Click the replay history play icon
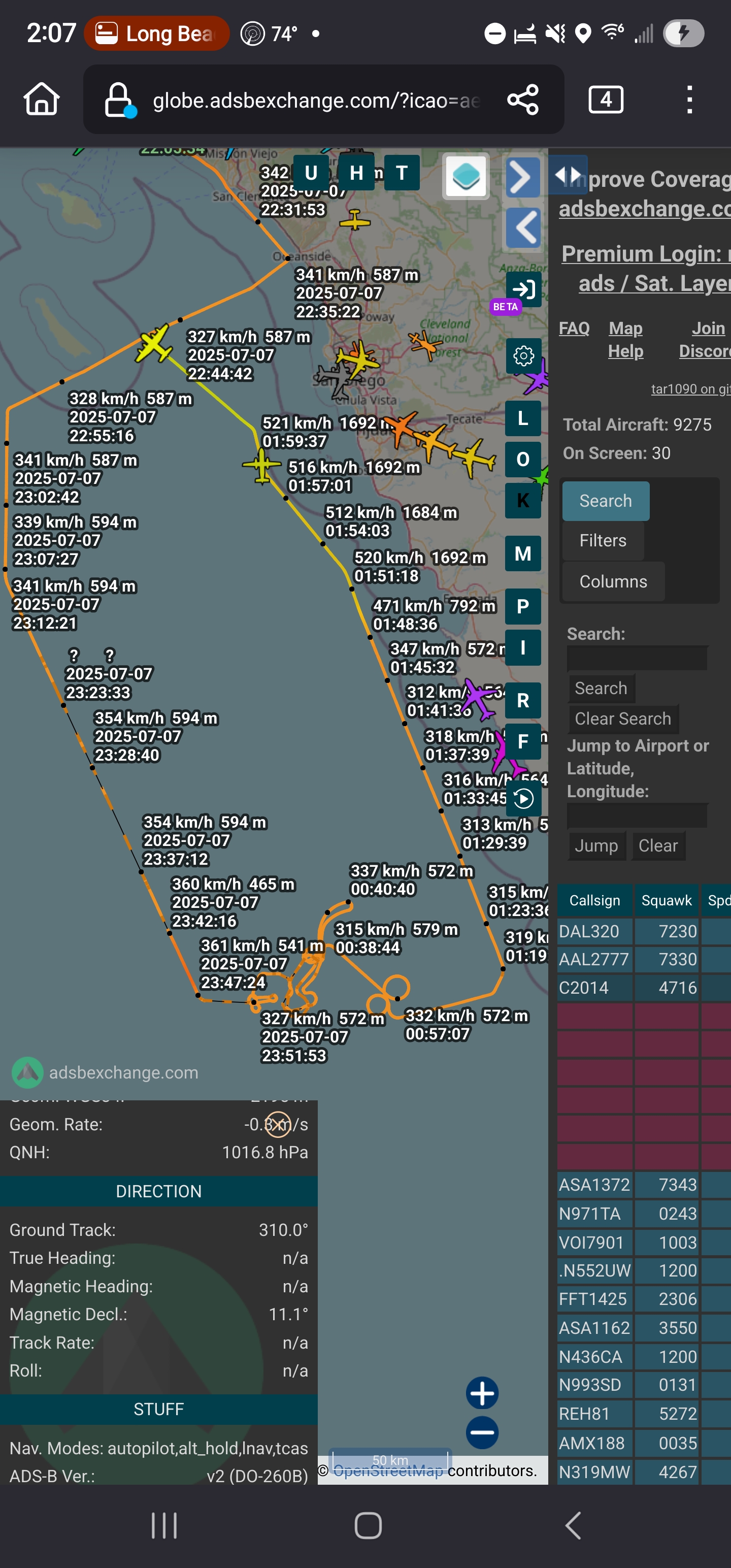 click(x=523, y=798)
